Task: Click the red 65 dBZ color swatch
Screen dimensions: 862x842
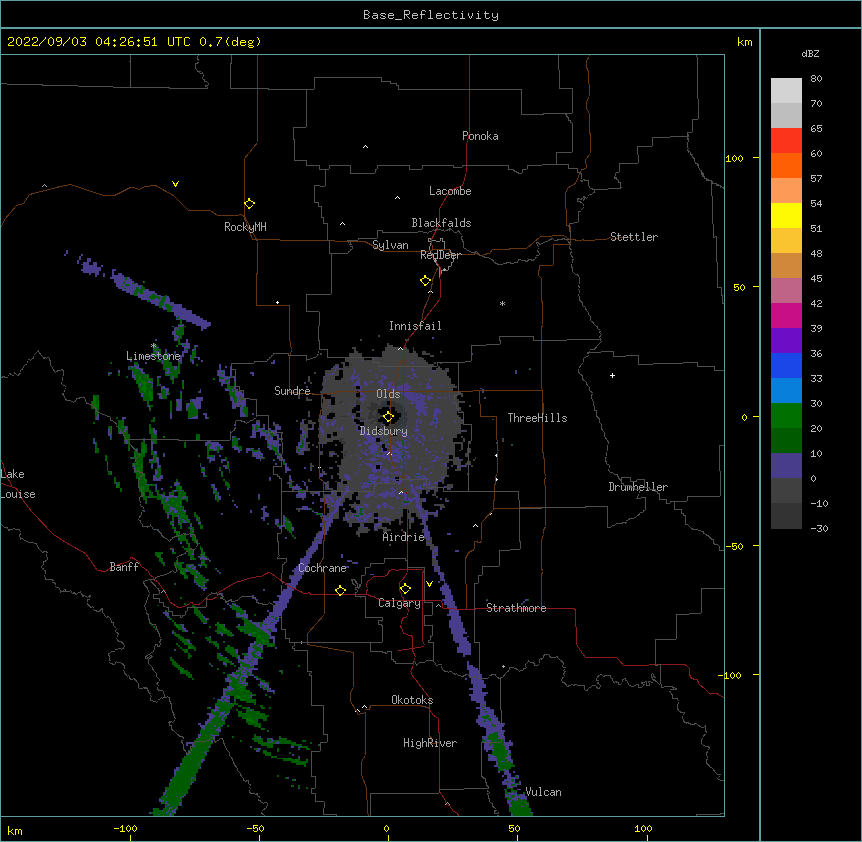Action: [786, 140]
